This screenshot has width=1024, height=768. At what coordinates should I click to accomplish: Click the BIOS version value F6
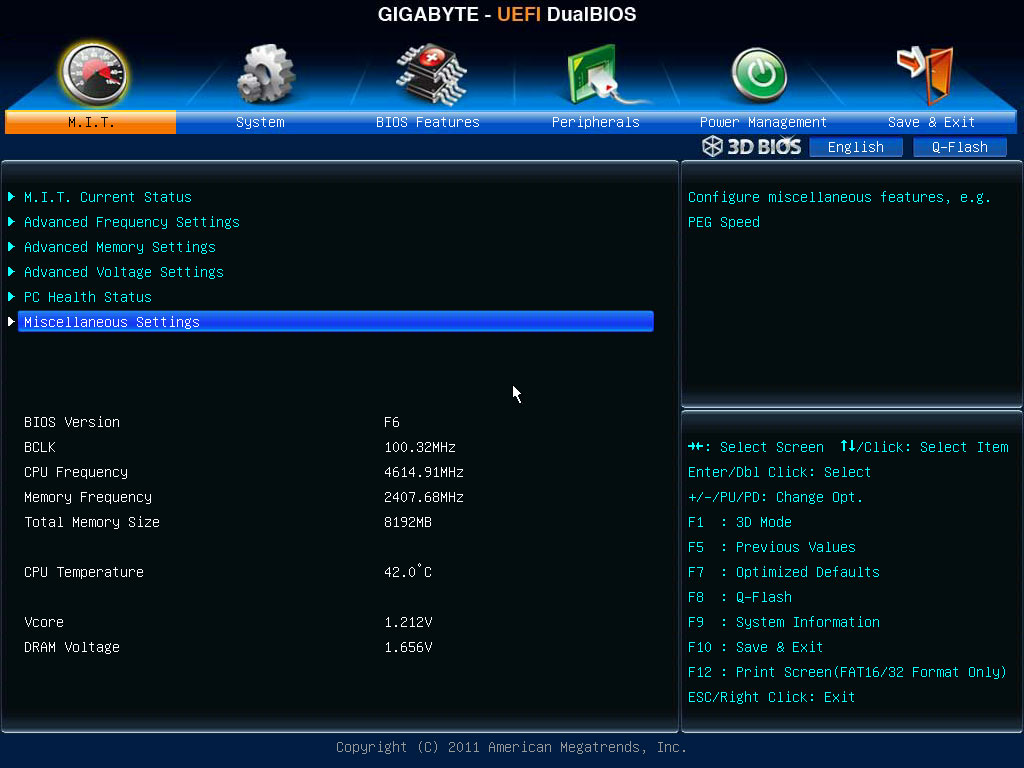pos(392,422)
